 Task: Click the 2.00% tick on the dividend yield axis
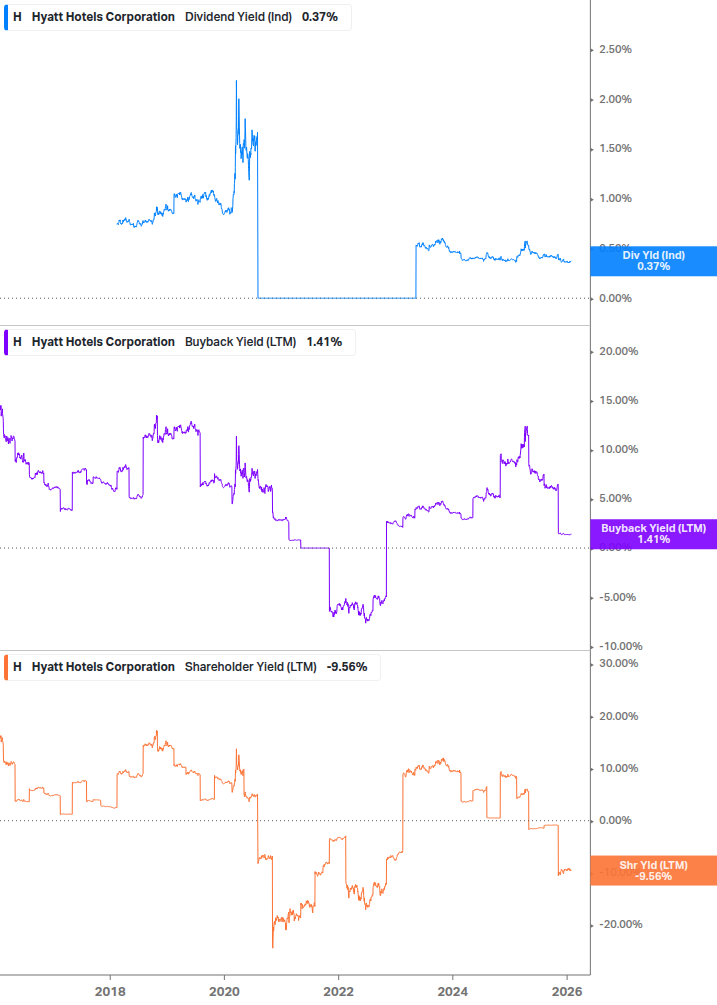[x=615, y=99]
